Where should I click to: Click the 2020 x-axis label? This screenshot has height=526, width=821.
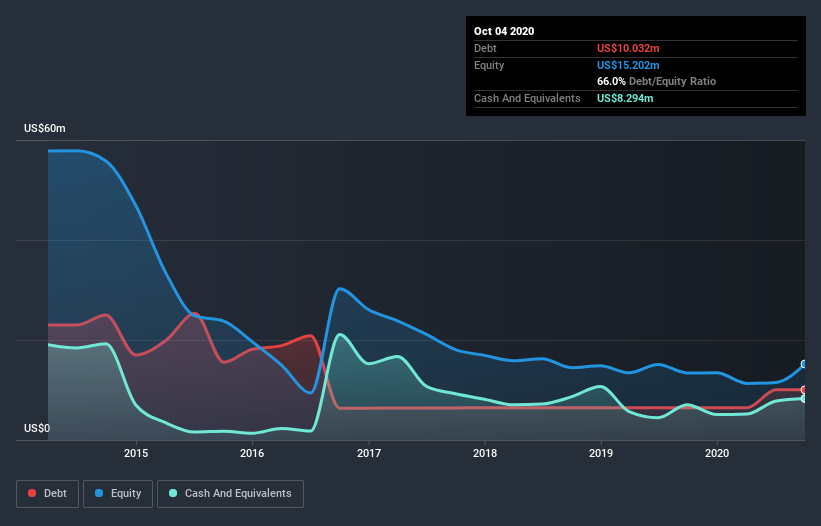pyautogui.click(x=717, y=453)
